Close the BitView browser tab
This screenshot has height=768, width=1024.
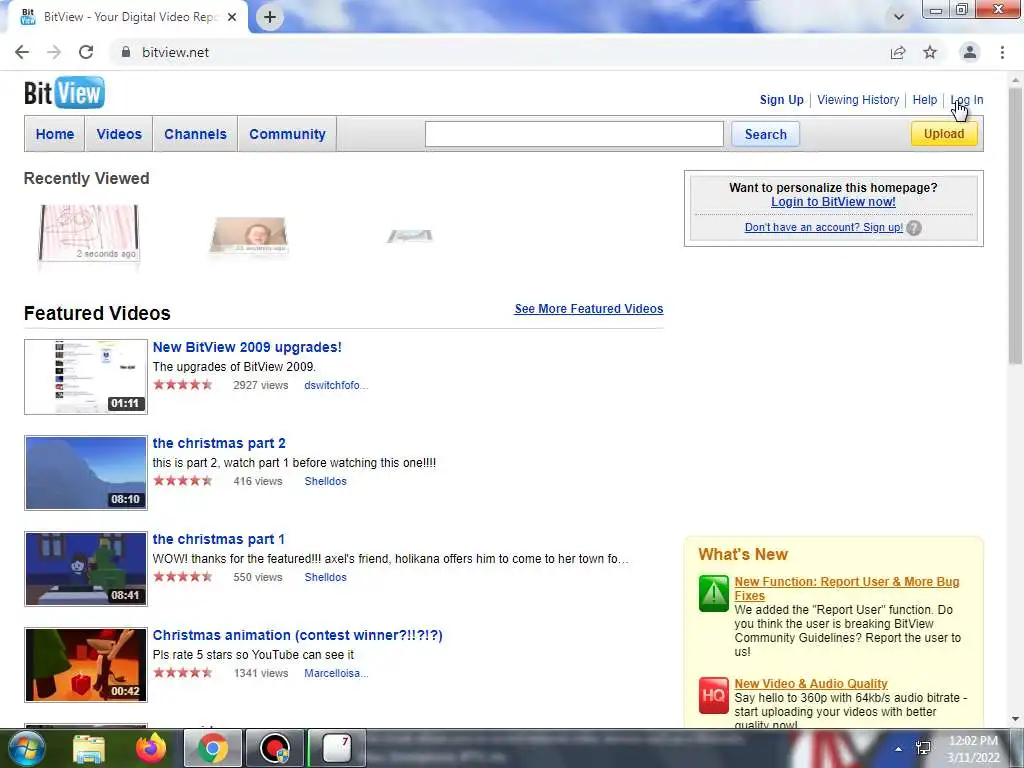232,17
